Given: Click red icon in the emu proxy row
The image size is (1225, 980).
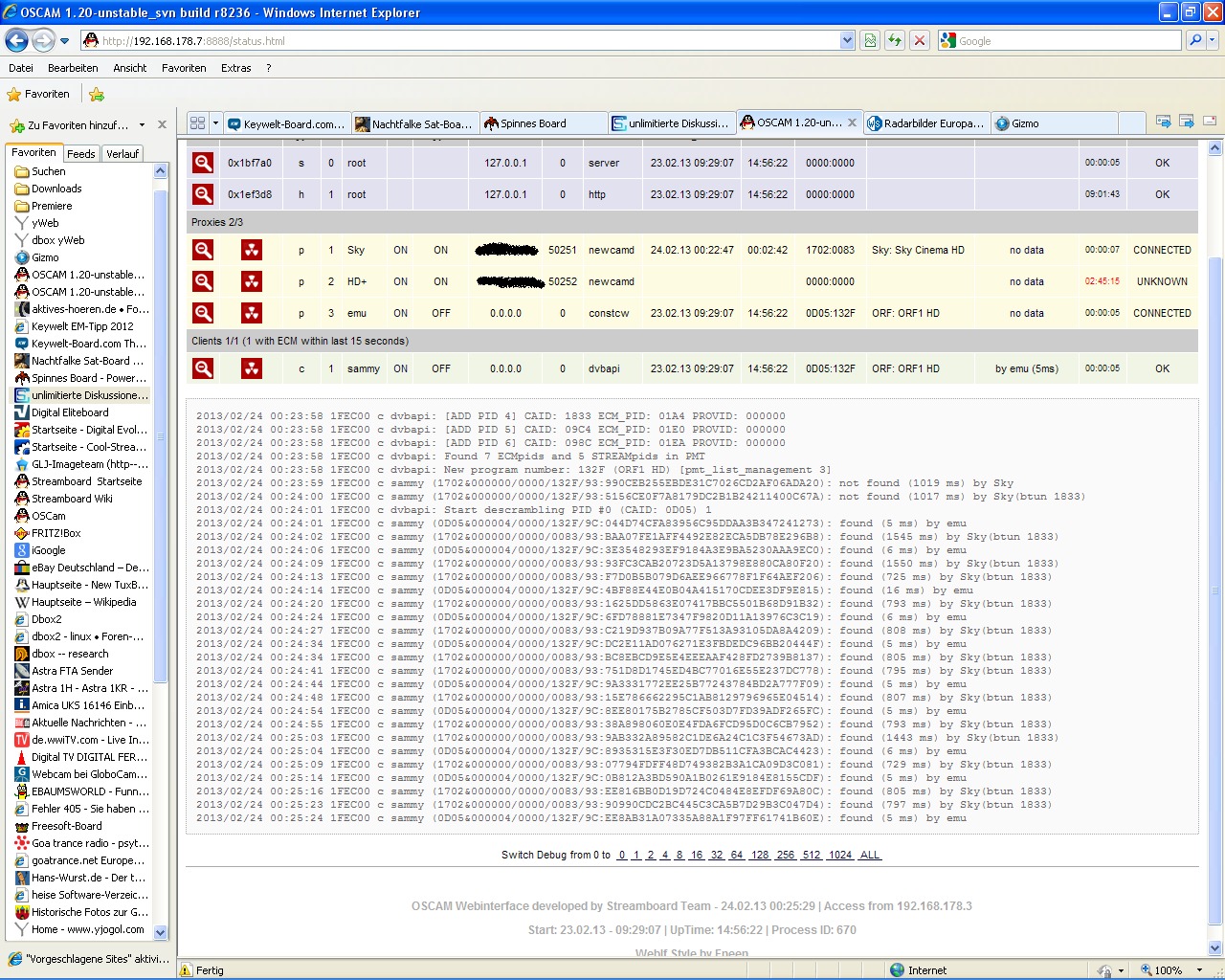Looking at the screenshot, I should click(252, 313).
